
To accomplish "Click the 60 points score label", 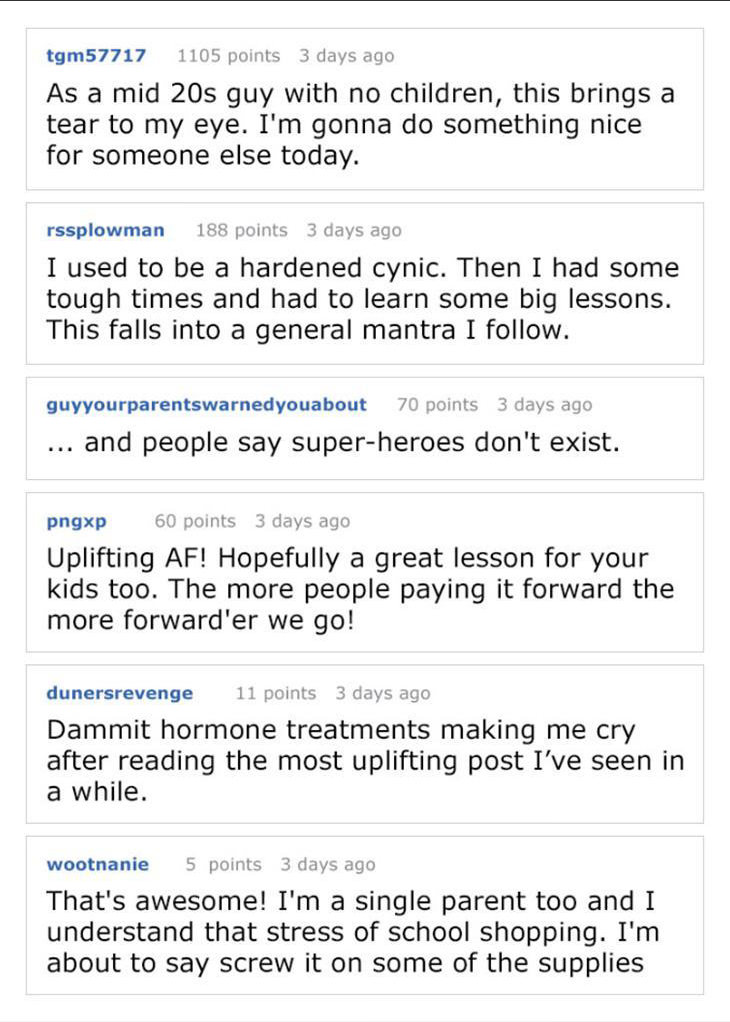I will tap(195, 521).
